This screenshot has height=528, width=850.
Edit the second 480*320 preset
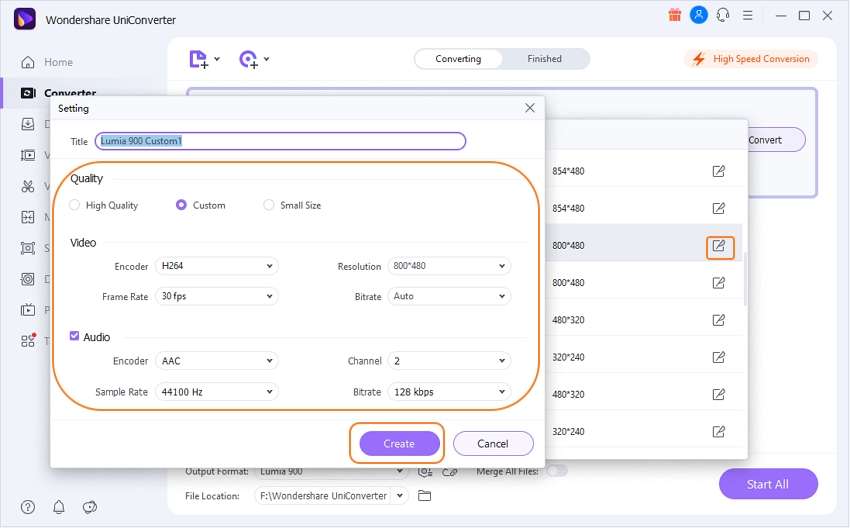click(x=718, y=394)
